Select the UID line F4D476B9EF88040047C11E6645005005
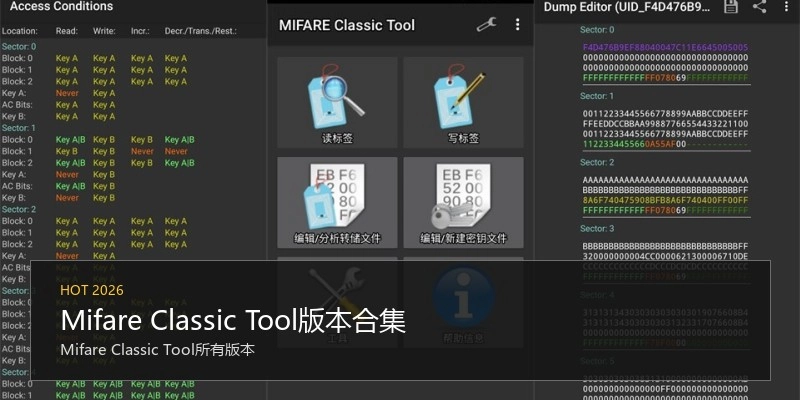 pyautogui.click(x=665, y=47)
